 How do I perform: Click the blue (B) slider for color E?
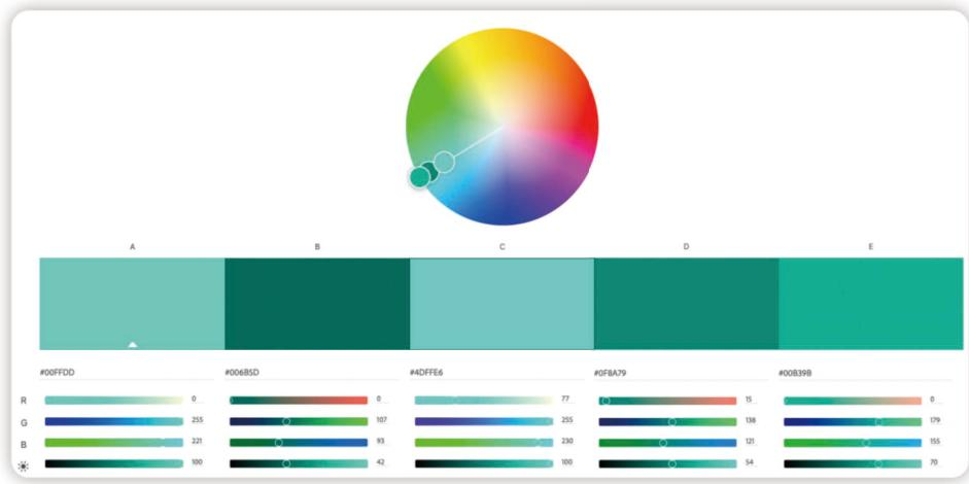click(852, 443)
